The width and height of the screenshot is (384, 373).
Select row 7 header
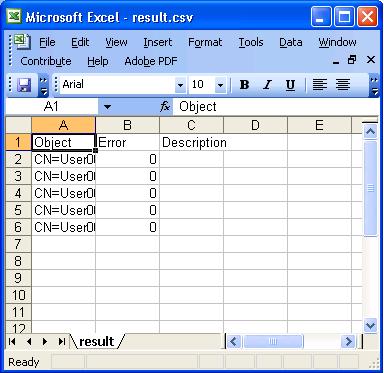point(18,244)
